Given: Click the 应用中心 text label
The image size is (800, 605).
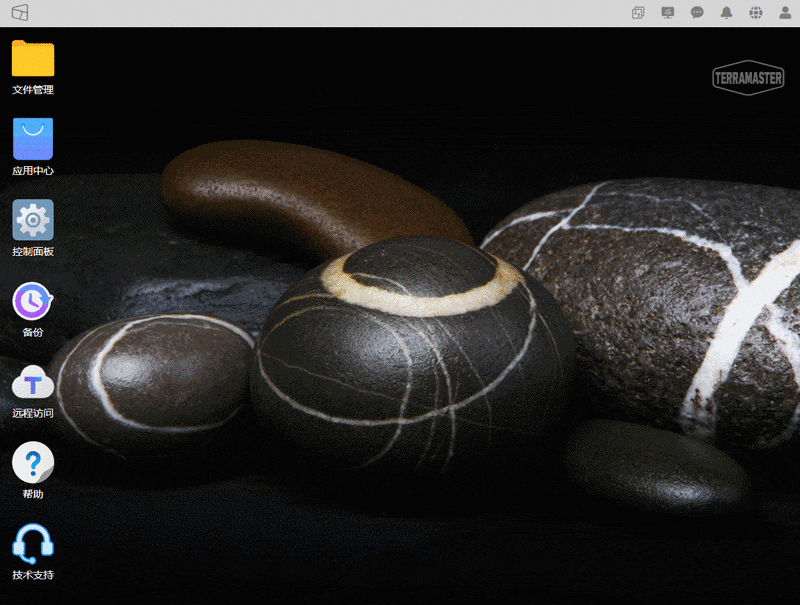Looking at the screenshot, I should (x=33, y=171).
